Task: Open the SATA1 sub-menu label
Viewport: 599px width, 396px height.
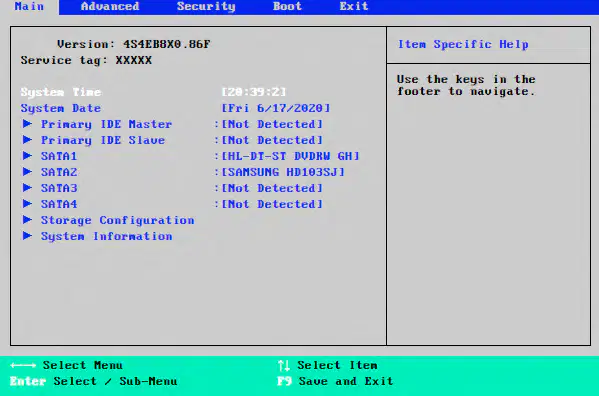Action: [x=59, y=156]
